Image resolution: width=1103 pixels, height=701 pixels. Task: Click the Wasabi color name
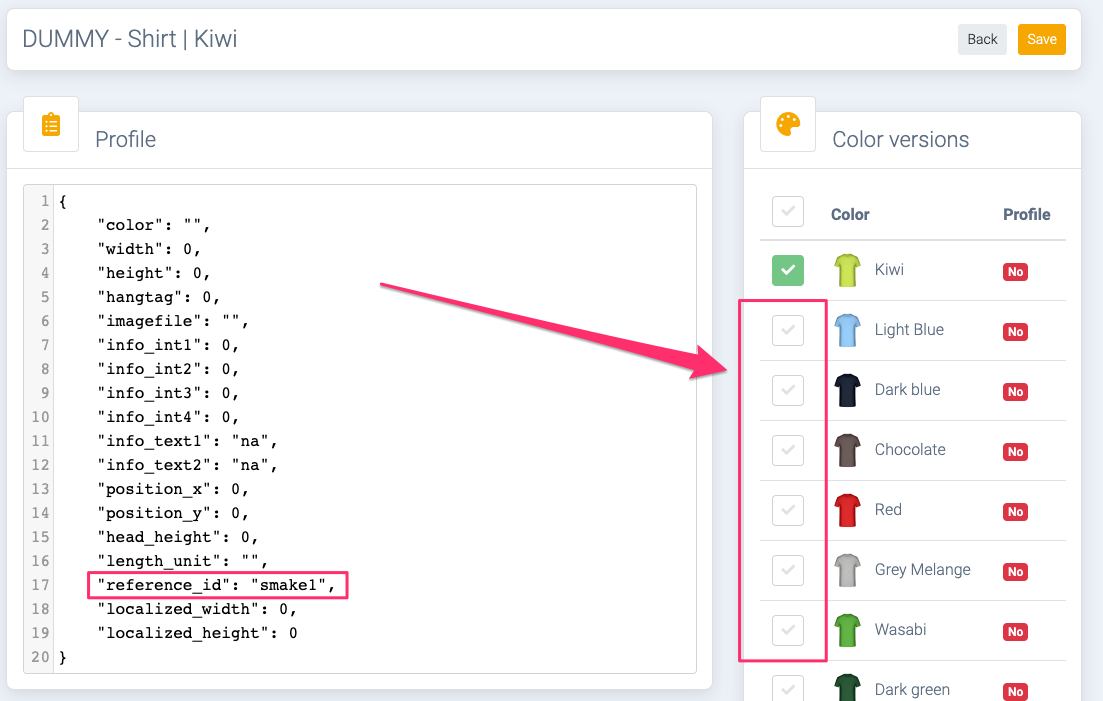click(900, 629)
